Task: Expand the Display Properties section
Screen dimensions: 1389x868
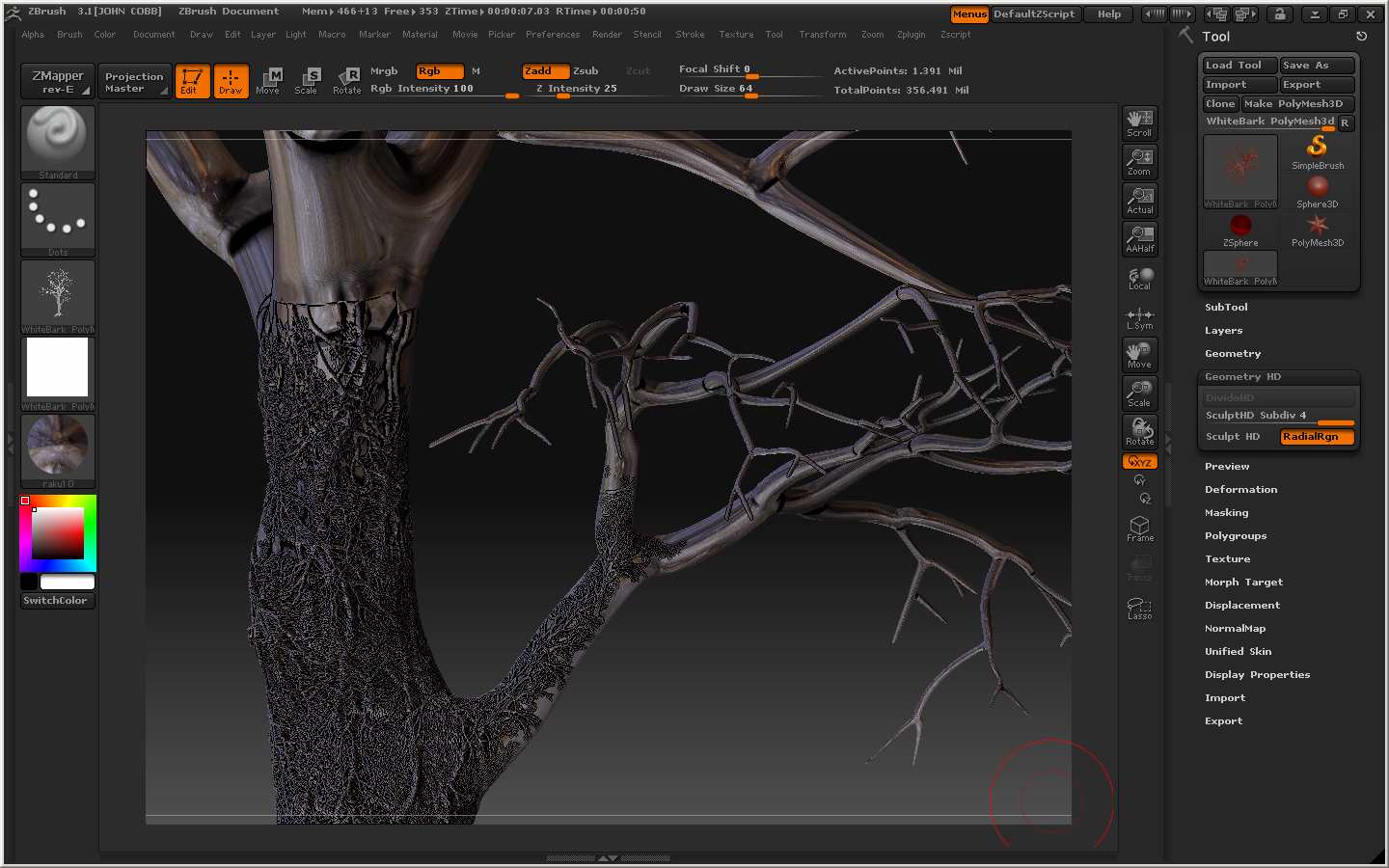Action: pyautogui.click(x=1257, y=674)
